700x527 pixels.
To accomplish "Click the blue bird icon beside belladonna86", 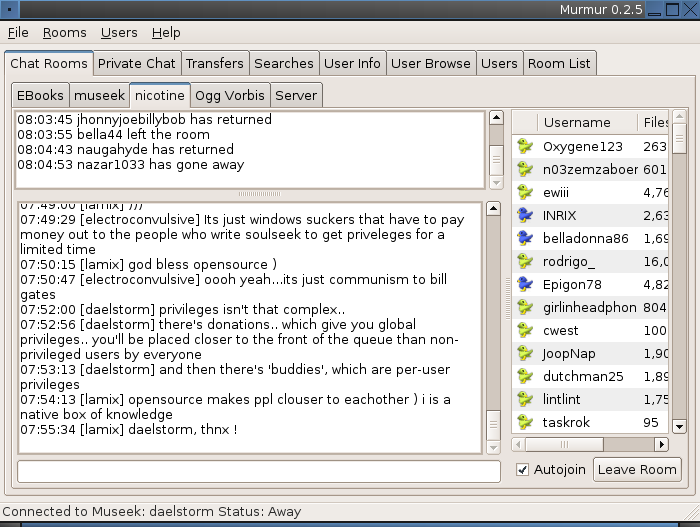I will pos(525,238).
